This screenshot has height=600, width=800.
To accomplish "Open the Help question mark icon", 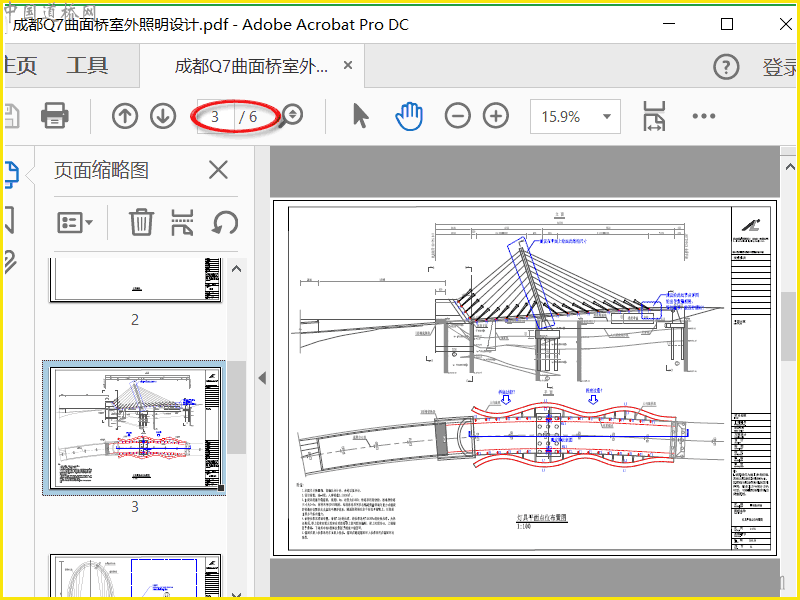I will click(x=726, y=67).
